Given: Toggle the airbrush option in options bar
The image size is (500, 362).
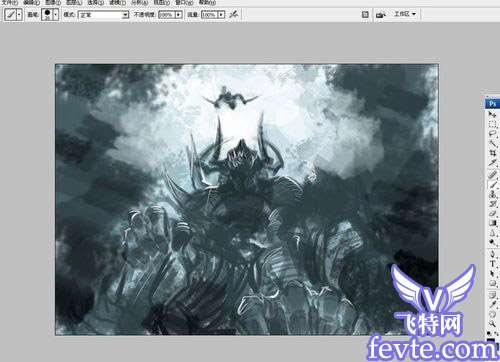Looking at the screenshot, I should (x=235, y=14).
